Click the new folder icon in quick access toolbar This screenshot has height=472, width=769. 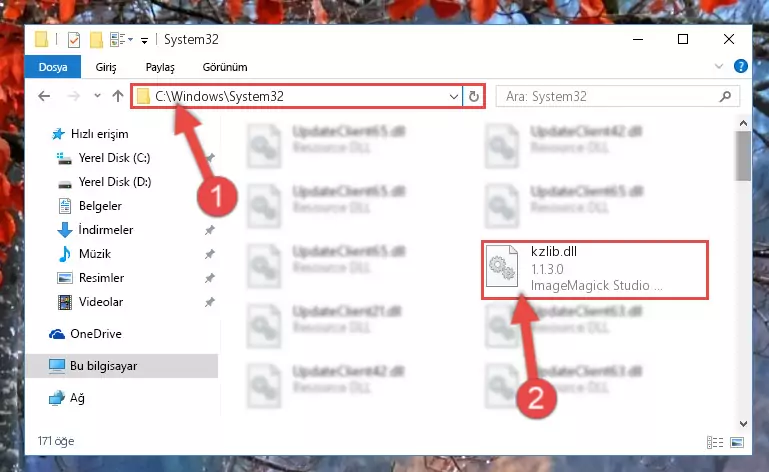[96, 40]
